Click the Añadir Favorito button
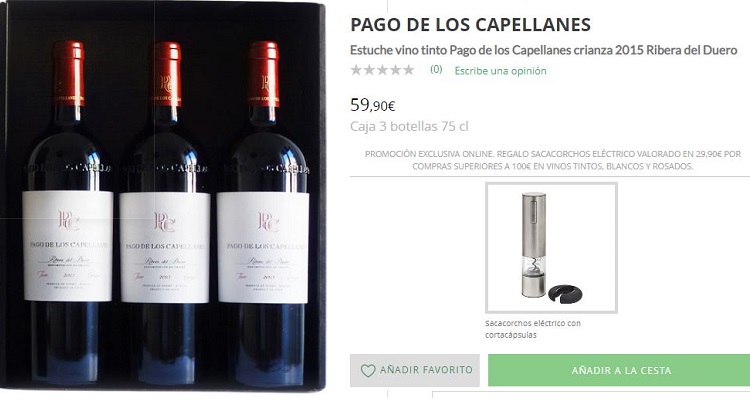750x400 pixels. (x=415, y=370)
